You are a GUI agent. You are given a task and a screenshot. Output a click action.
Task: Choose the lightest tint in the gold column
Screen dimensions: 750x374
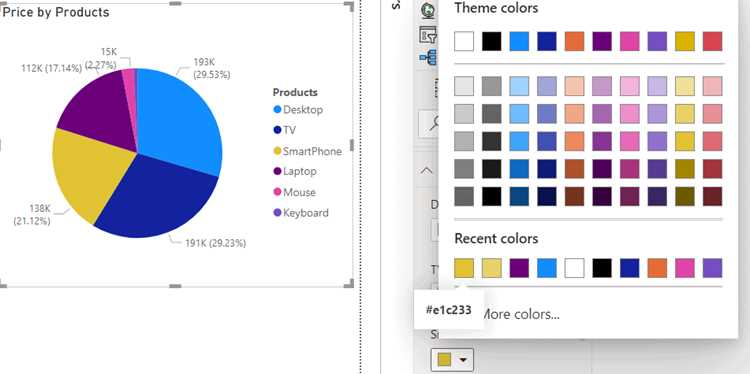[x=685, y=86]
